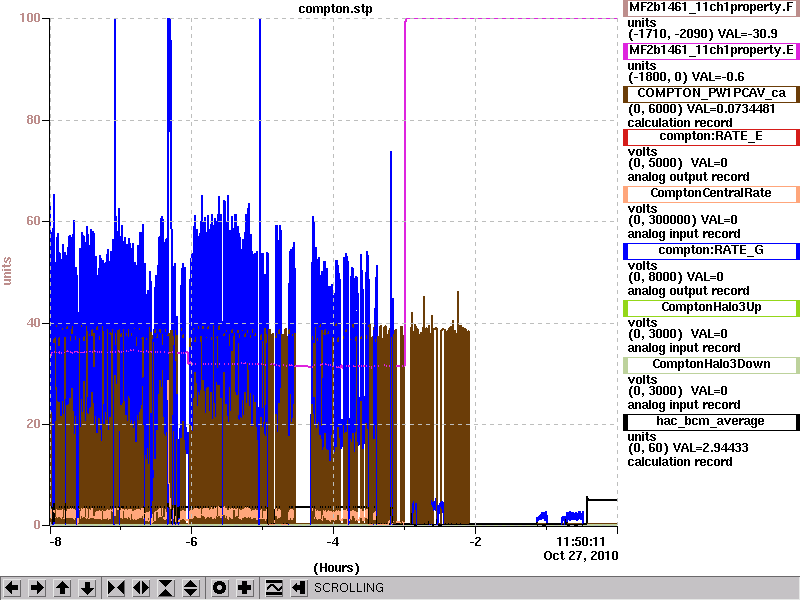Image resolution: width=800 pixels, height=600 pixels.
Task: Select the MF2b1461_11ch1property.F curve legend
Action: (x=711, y=8)
